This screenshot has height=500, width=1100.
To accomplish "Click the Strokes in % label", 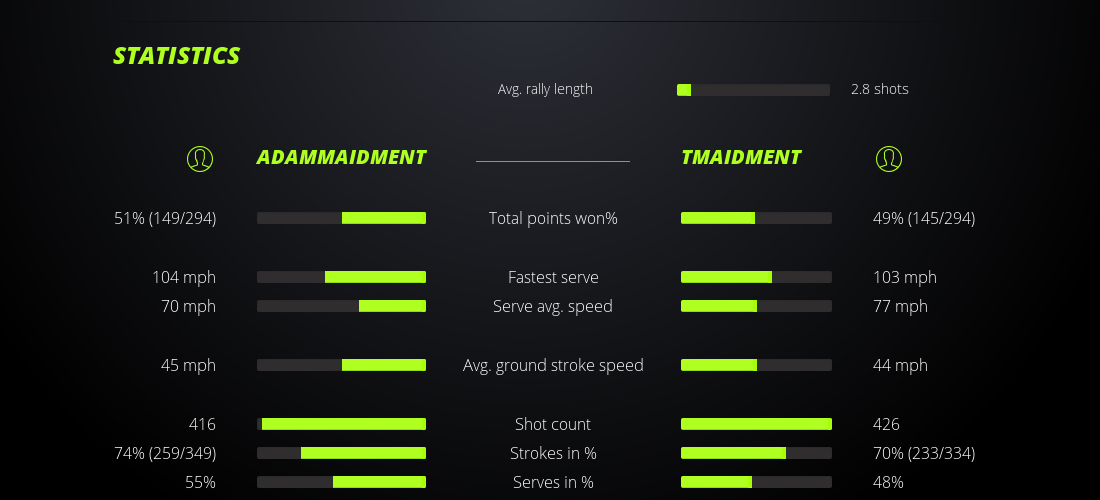I will [x=553, y=453].
